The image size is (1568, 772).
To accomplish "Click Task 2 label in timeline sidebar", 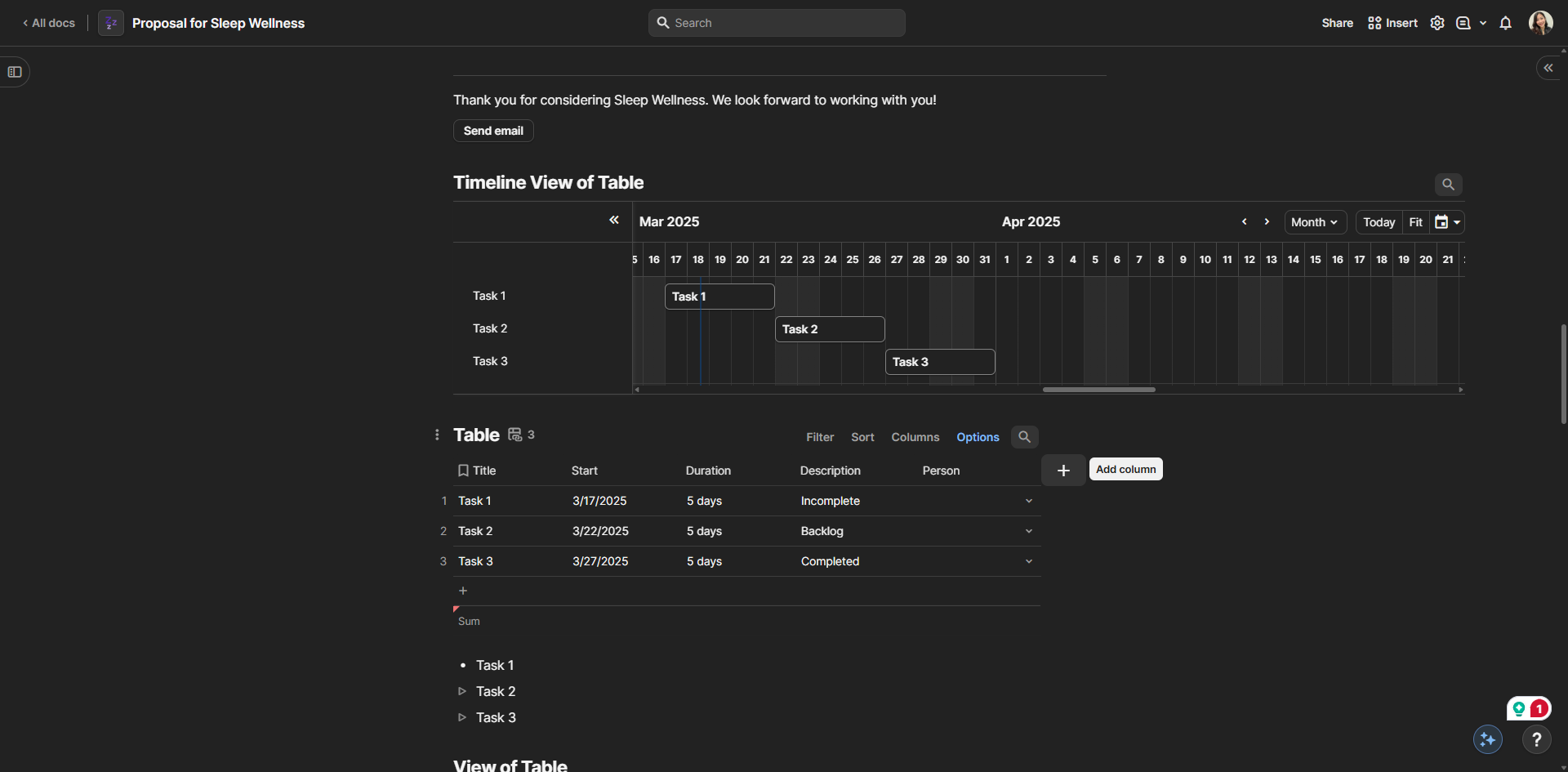I will [490, 328].
